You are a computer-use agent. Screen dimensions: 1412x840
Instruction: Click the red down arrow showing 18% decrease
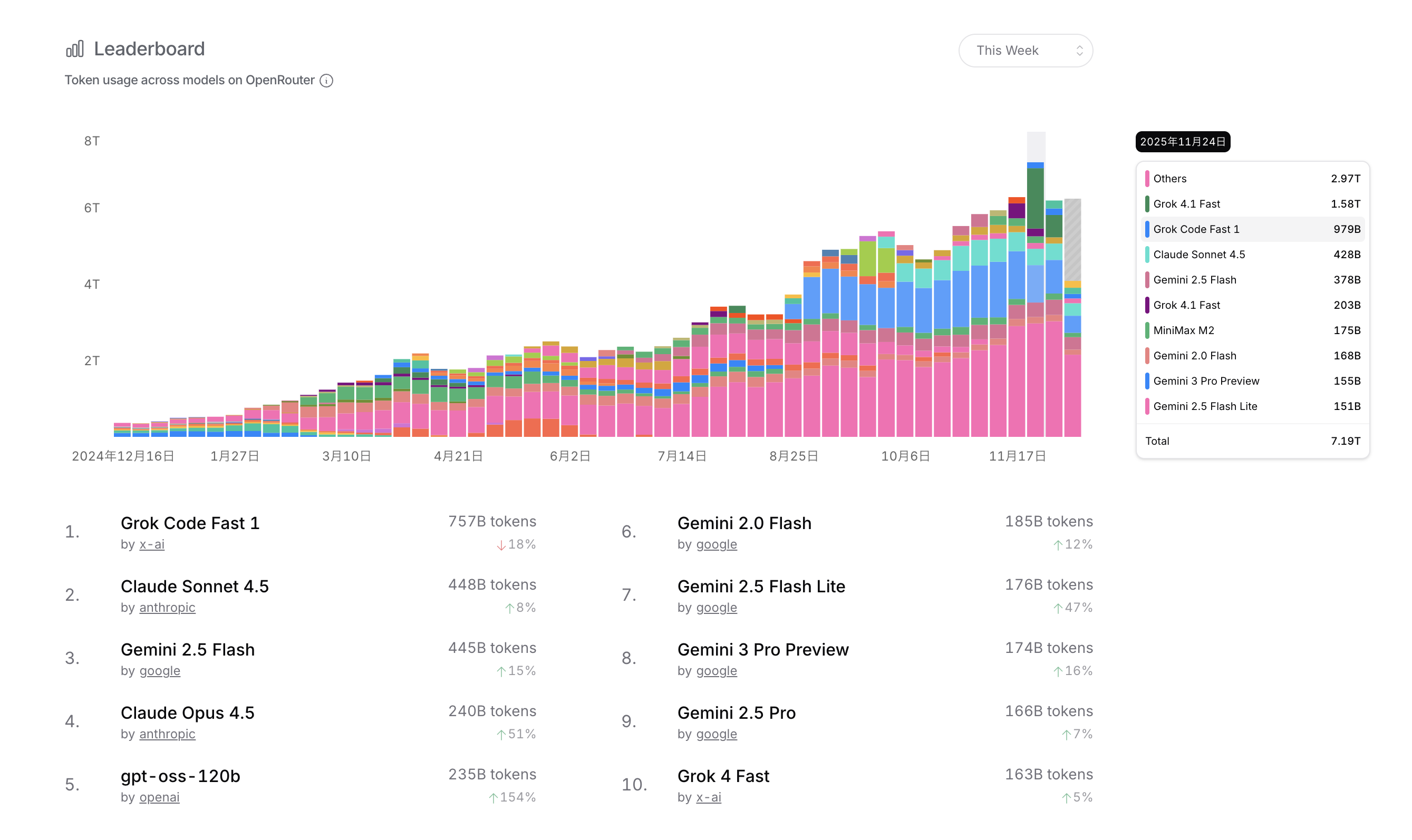(x=501, y=545)
